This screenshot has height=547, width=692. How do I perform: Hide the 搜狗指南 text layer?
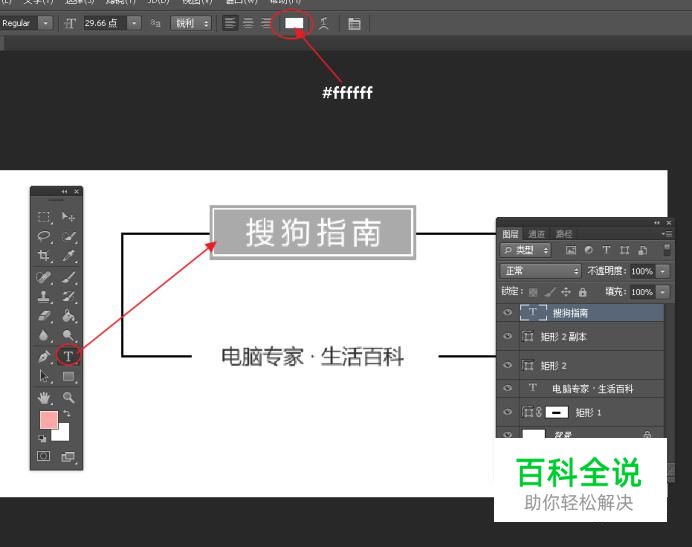508,313
